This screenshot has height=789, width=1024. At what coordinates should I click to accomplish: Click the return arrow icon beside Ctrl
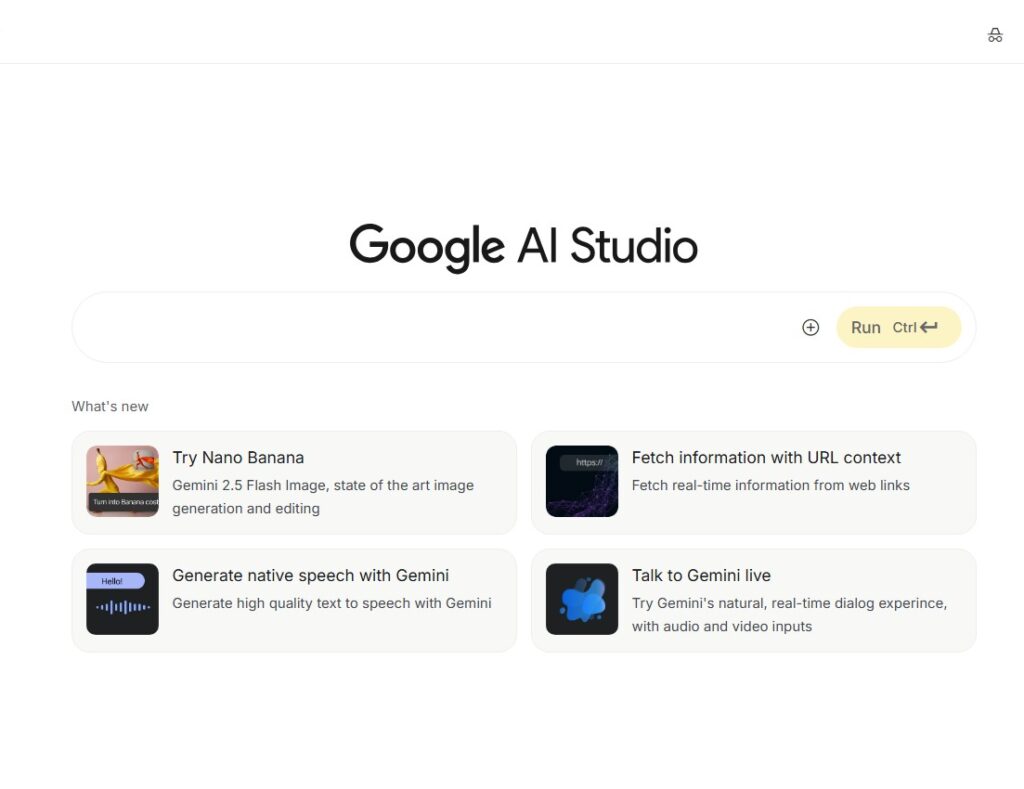(x=929, y=327)
